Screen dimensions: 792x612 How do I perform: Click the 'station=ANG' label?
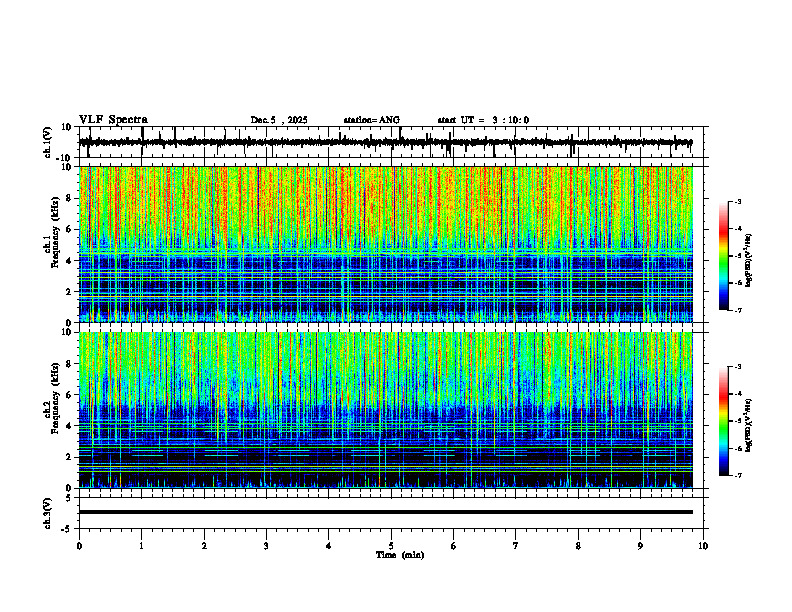pos(372,120)
